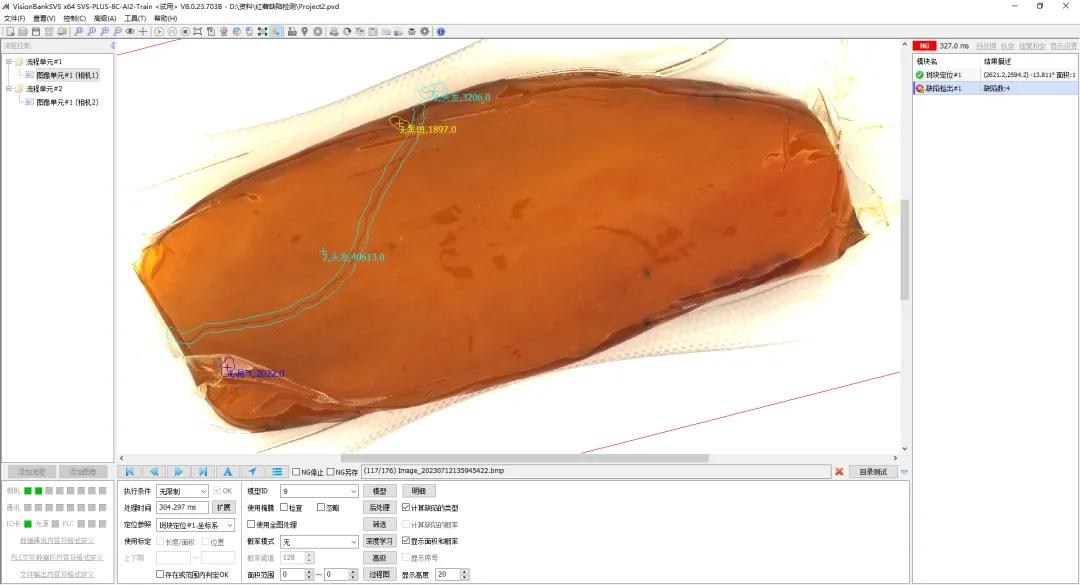This screenshot has height=585, width=1080.
Task: Click the gear settings icon in toolbar
Action: [x=425, y=32]
